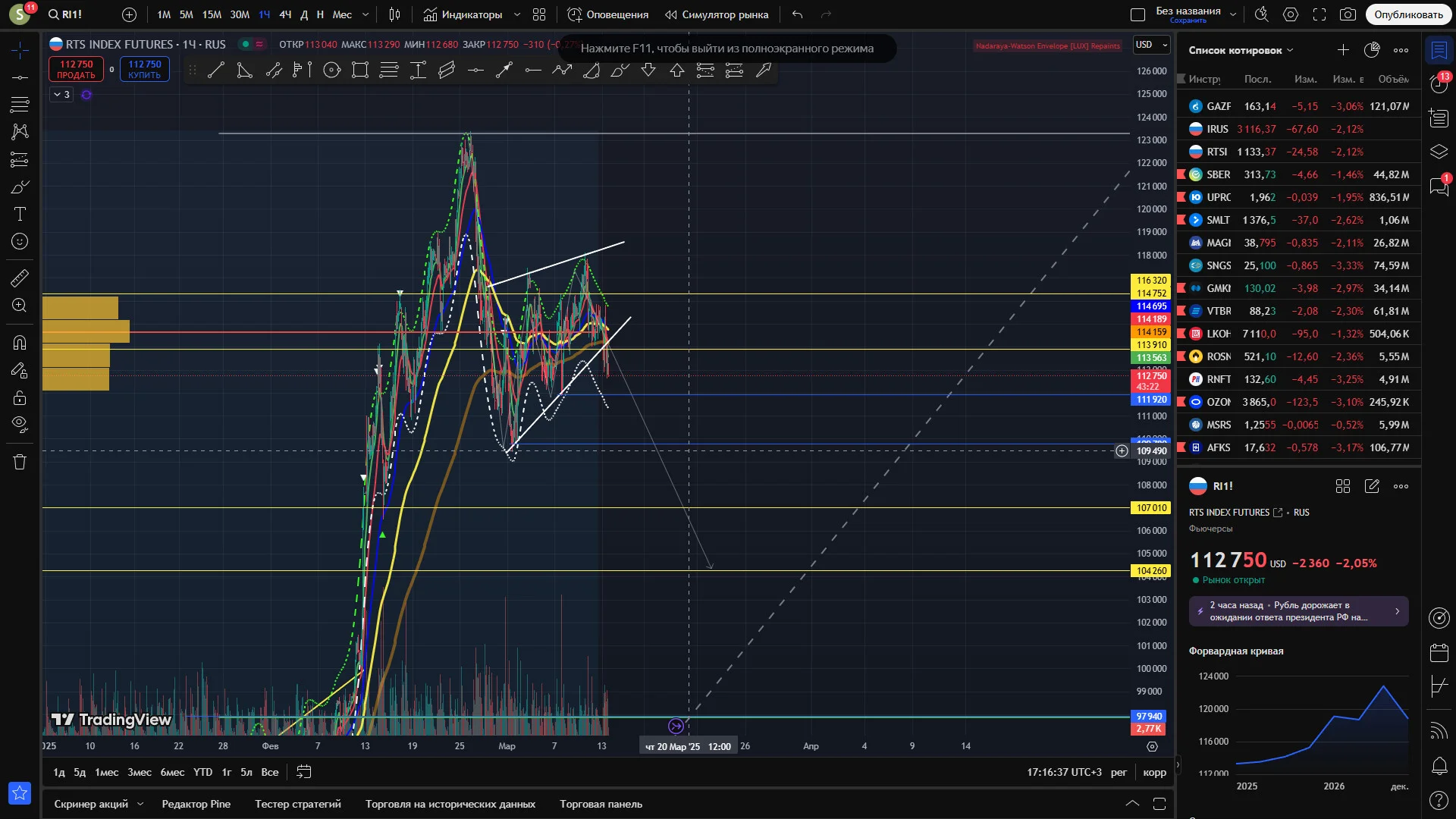
Task: Select the 1мес date range
Action: tap(106, 772)
